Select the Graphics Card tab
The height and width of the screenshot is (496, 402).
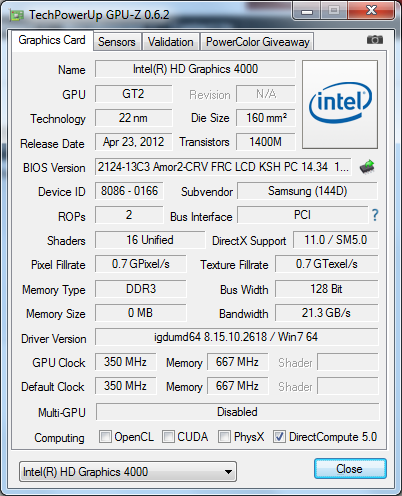(x=52, y=40)
